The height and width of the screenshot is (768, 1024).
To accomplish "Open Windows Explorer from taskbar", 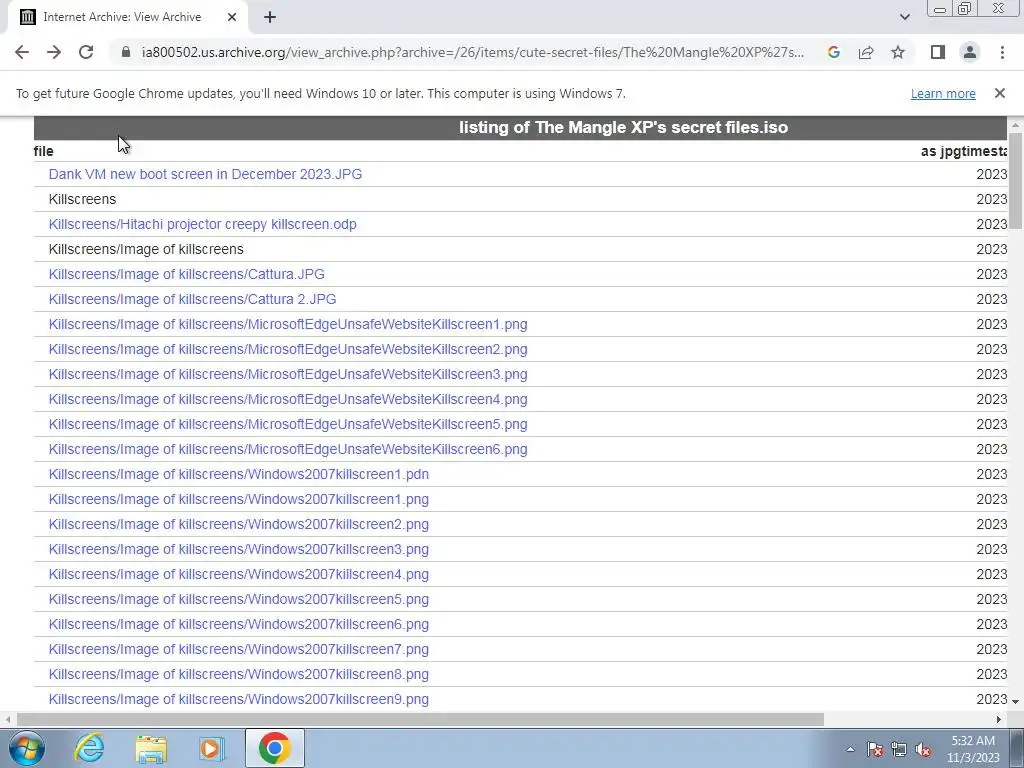I will [x=151, y=748].
